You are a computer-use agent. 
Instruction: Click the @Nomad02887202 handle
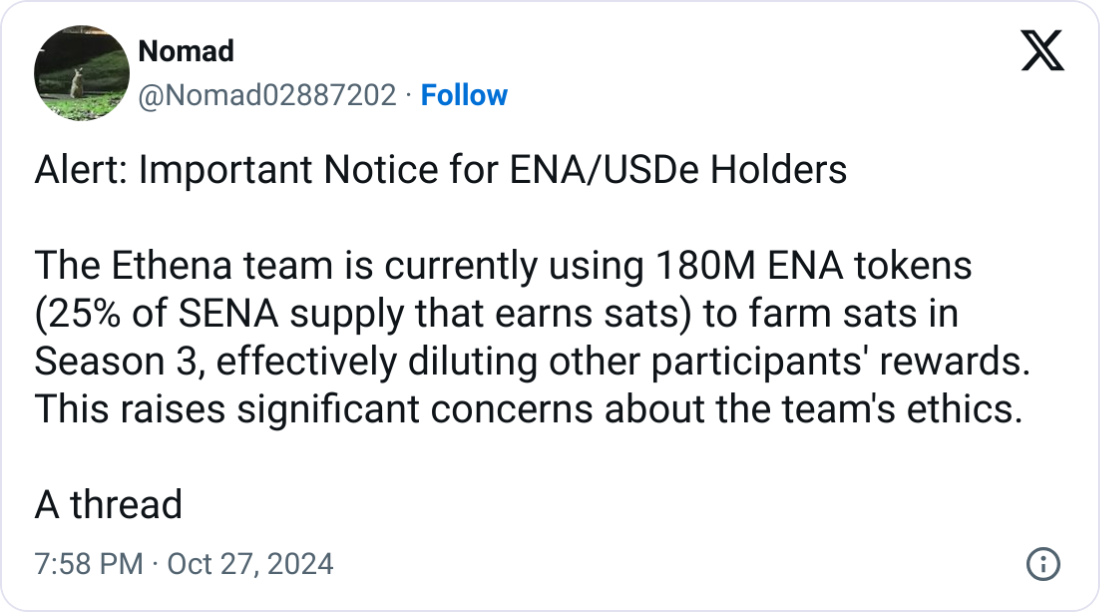(x=267, y=95)
